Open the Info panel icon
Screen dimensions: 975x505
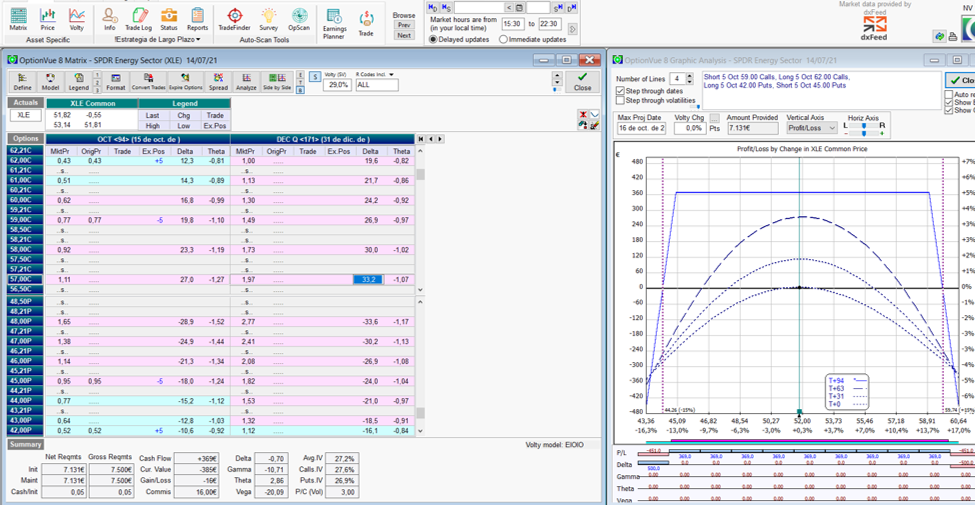point(110,19)
